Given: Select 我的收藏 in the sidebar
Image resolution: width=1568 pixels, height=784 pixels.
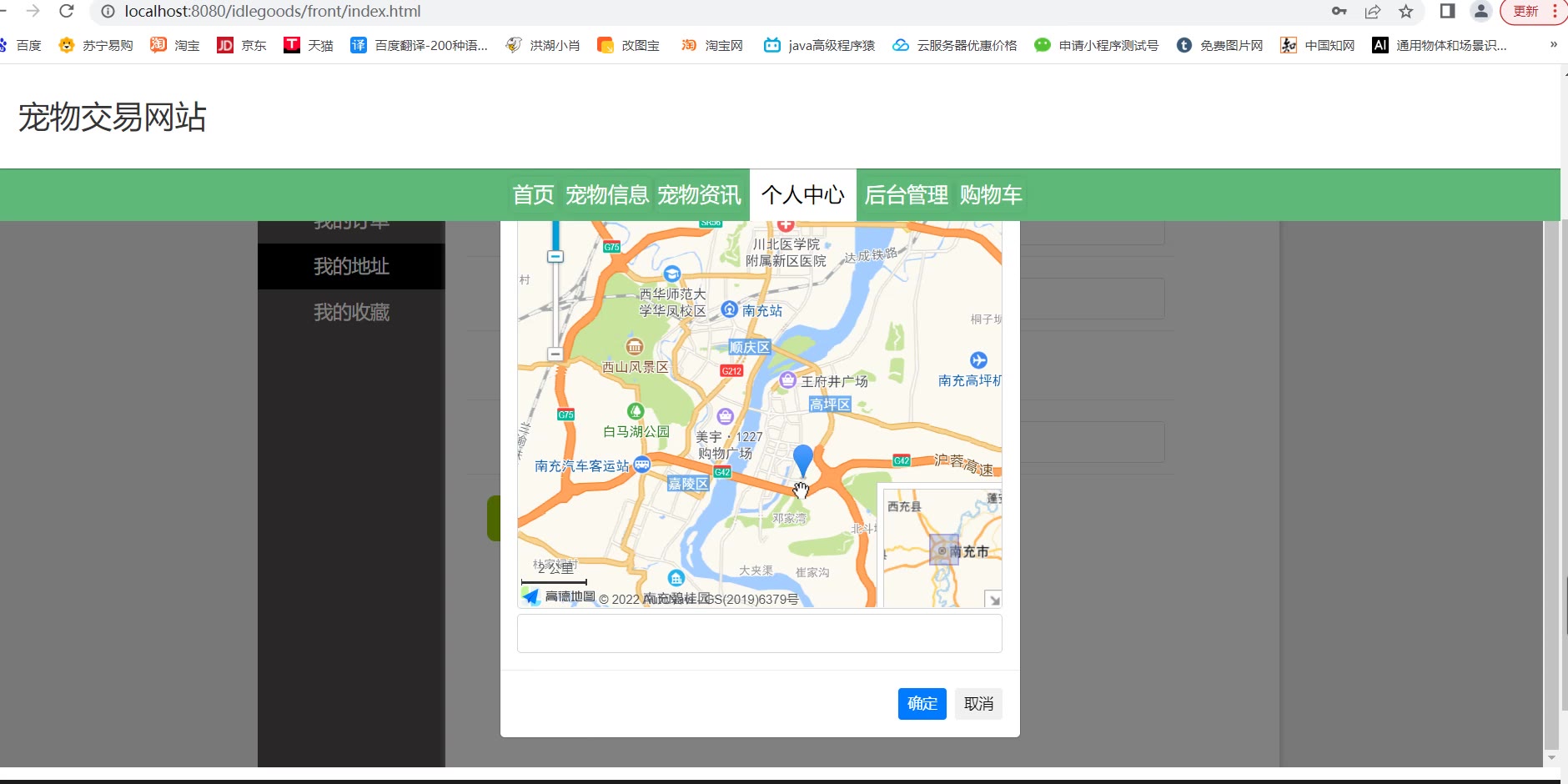Looking at the screenshot, I should [351, 313].
